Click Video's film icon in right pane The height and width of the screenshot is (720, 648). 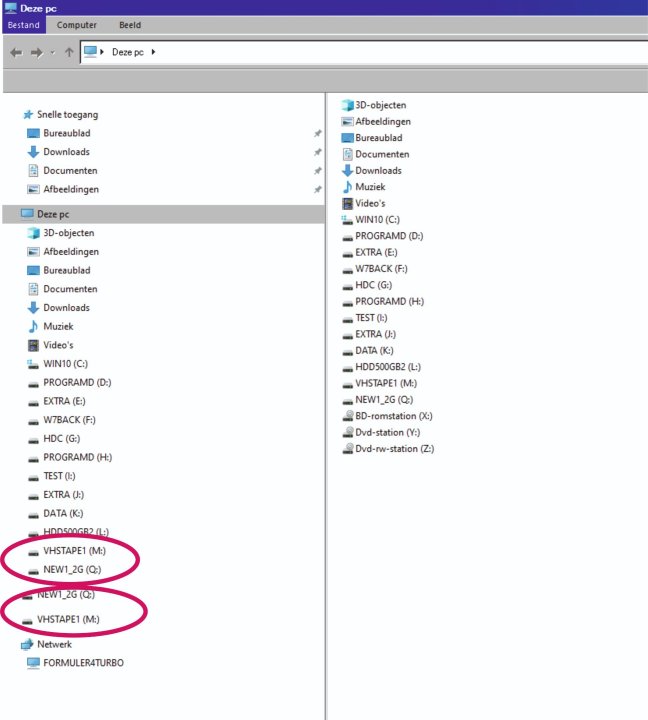348,203
